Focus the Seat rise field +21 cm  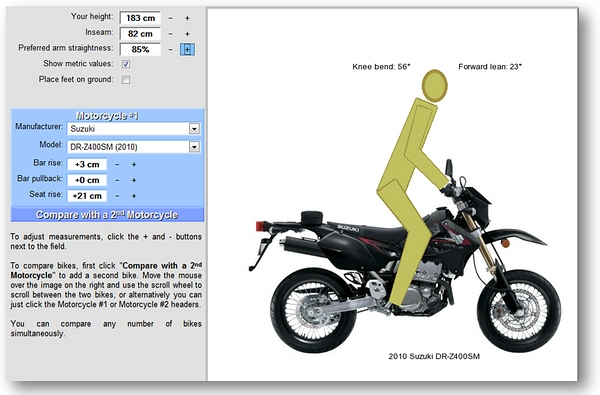coord(87,196)
